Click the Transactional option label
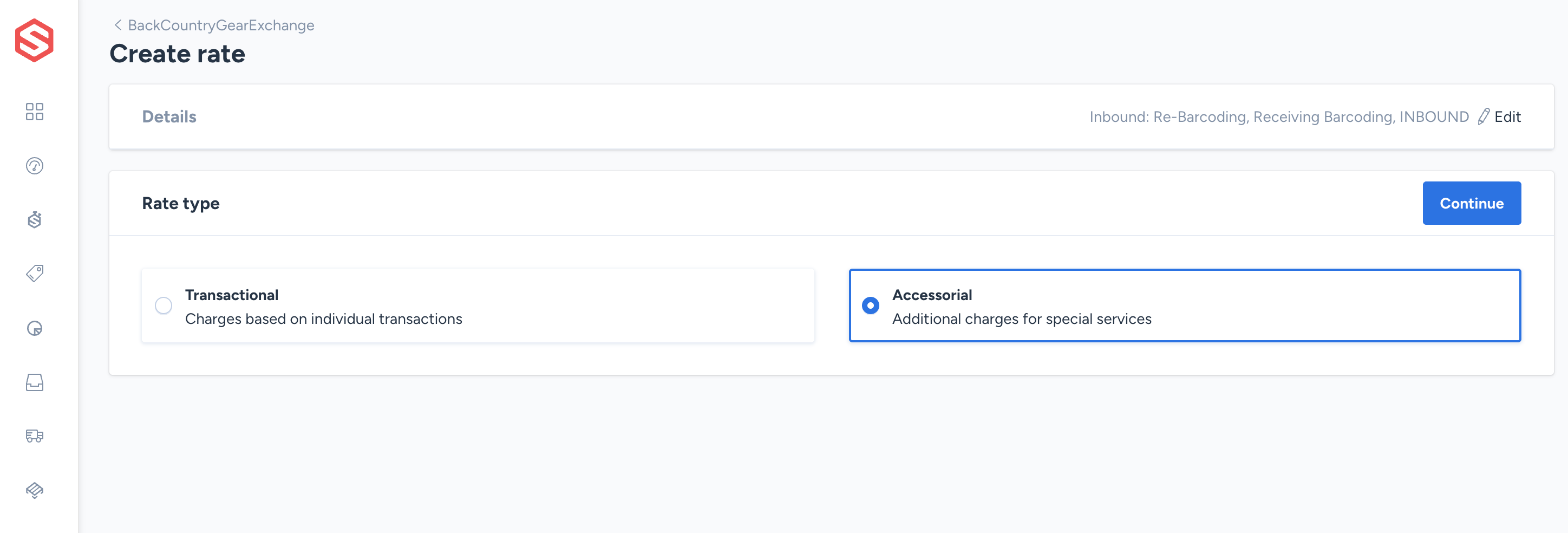 click(231, 295)
